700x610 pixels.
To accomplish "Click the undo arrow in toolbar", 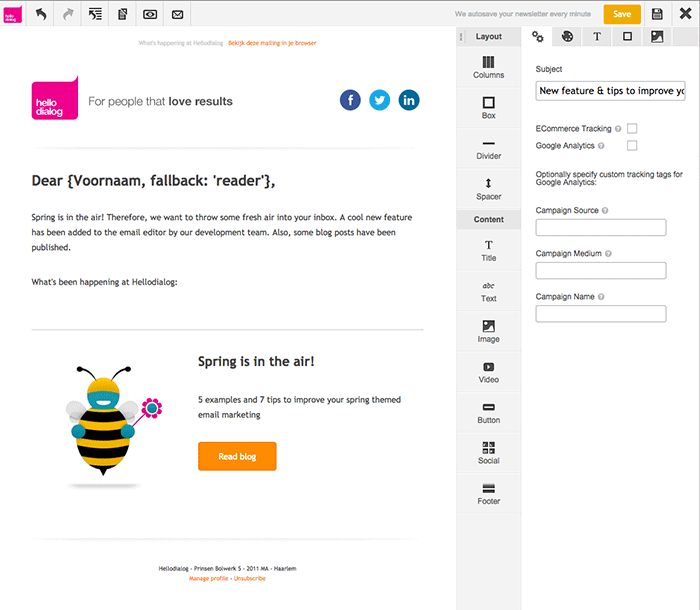I will pyautogui.click(x=42, y=14).
